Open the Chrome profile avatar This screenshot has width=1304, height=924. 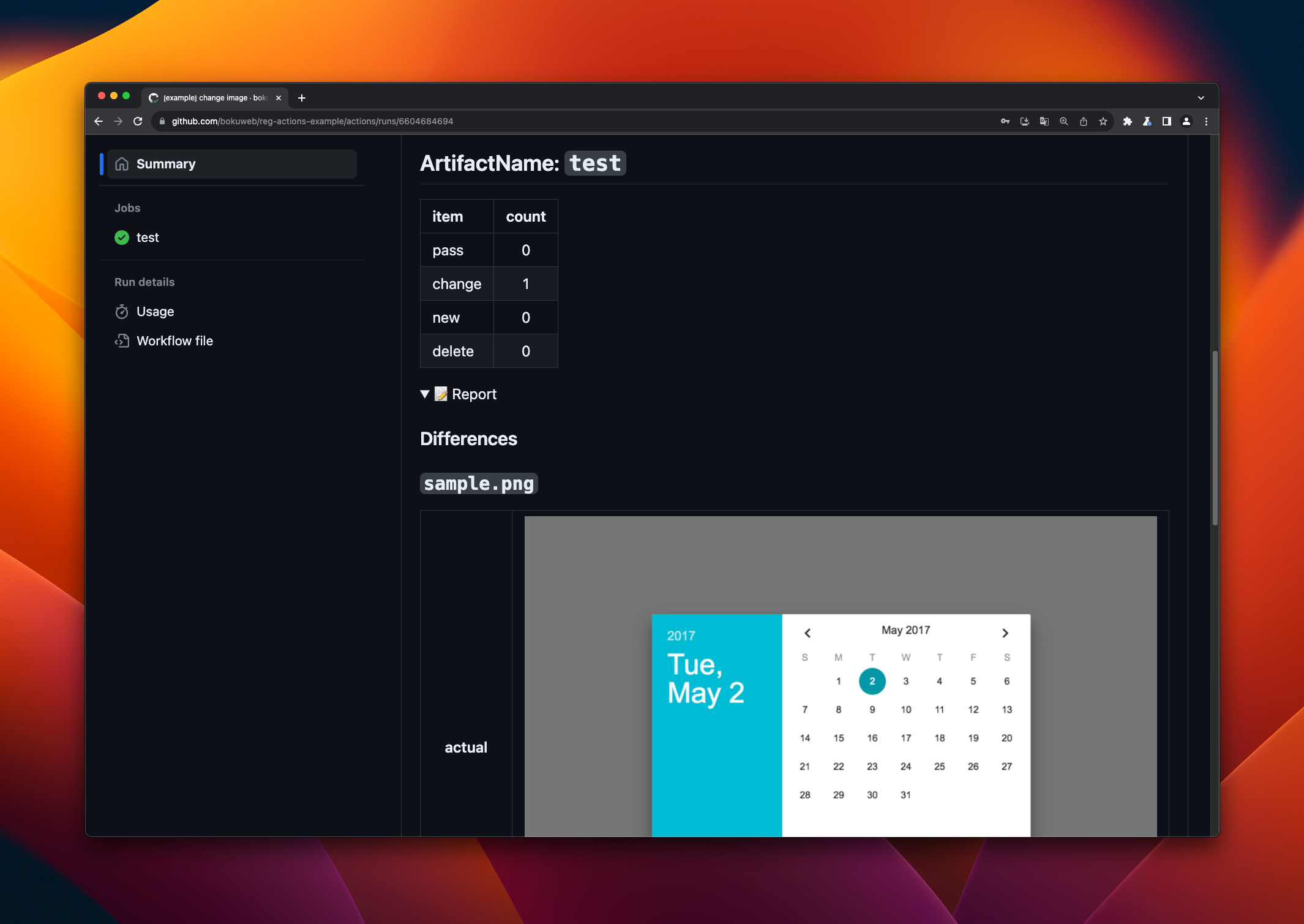tap(1186, 121)
